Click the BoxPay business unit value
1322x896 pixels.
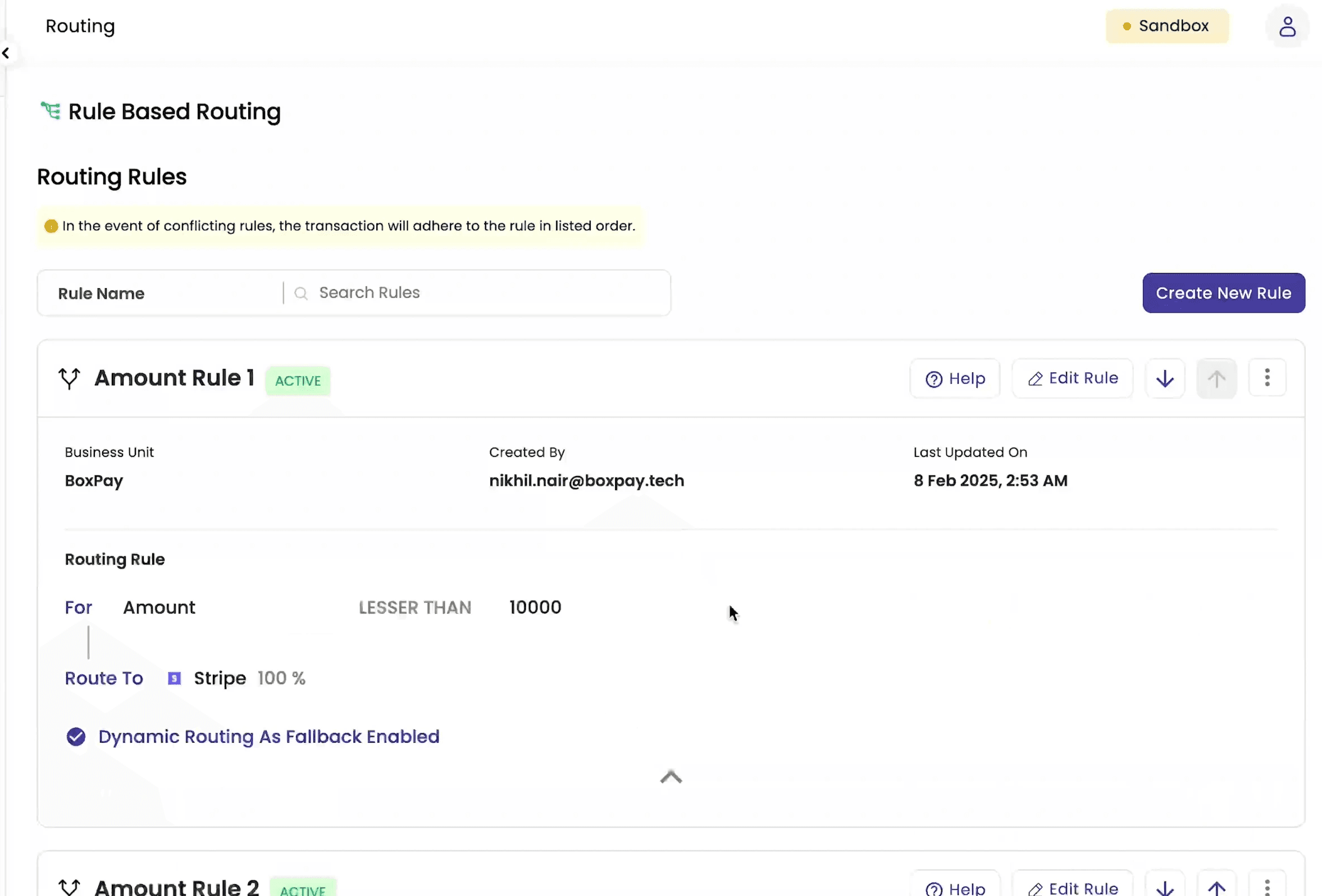click(94, 481)
